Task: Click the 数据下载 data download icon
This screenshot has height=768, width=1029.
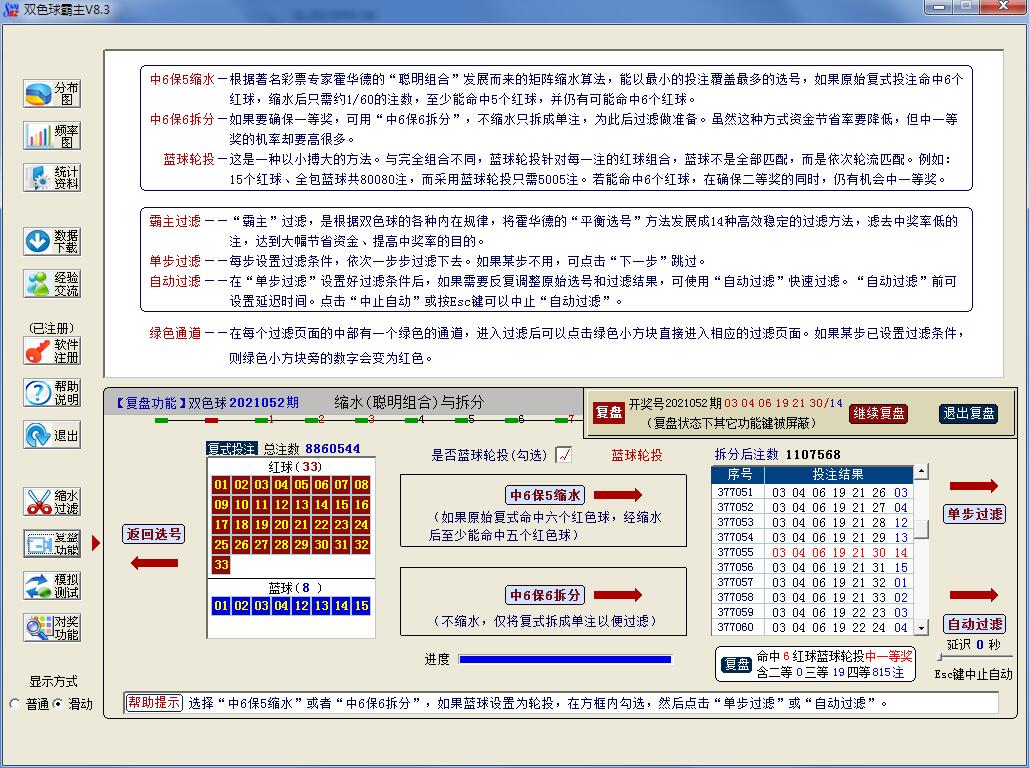Action: click(52, 241)
